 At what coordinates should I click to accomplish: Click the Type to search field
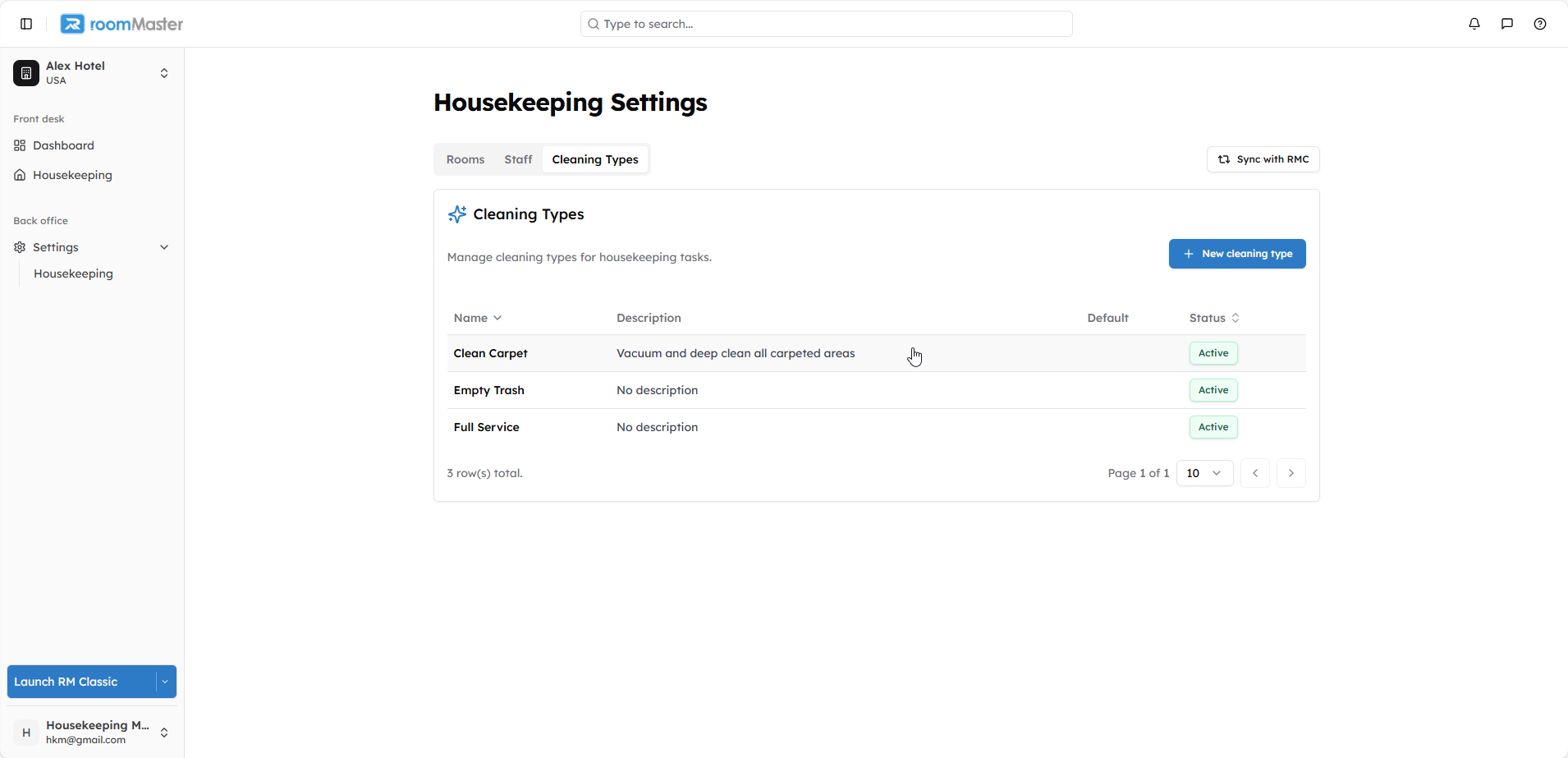[x=826, y=24]
